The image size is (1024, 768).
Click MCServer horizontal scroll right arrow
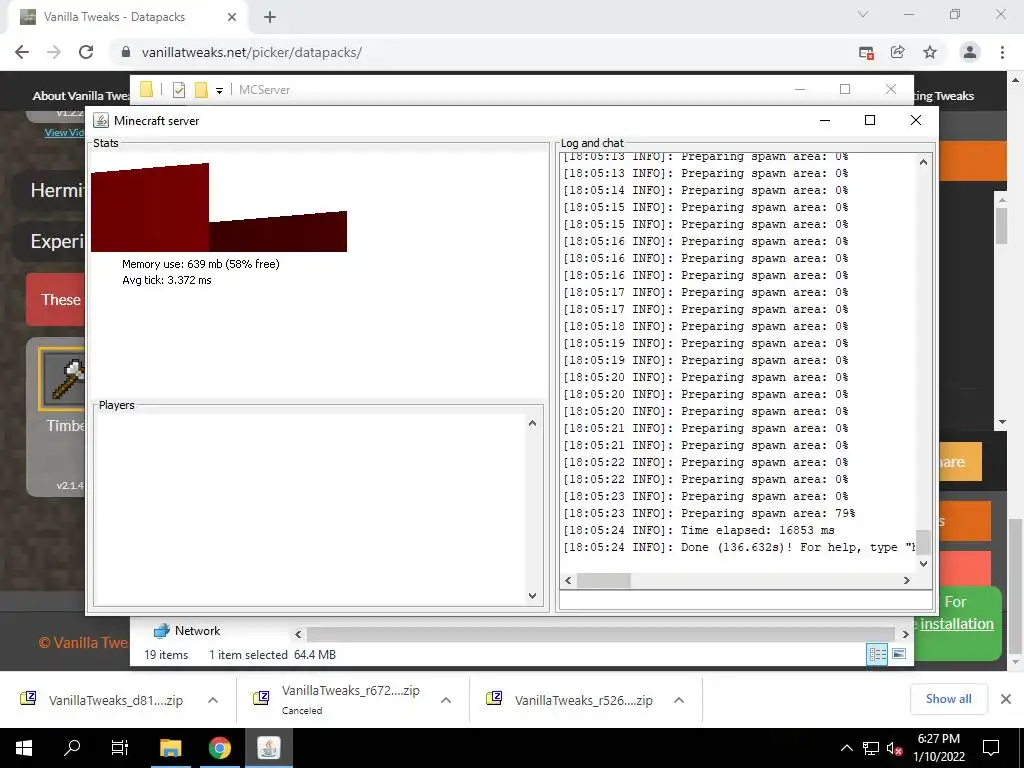click(x=905, y=633)
